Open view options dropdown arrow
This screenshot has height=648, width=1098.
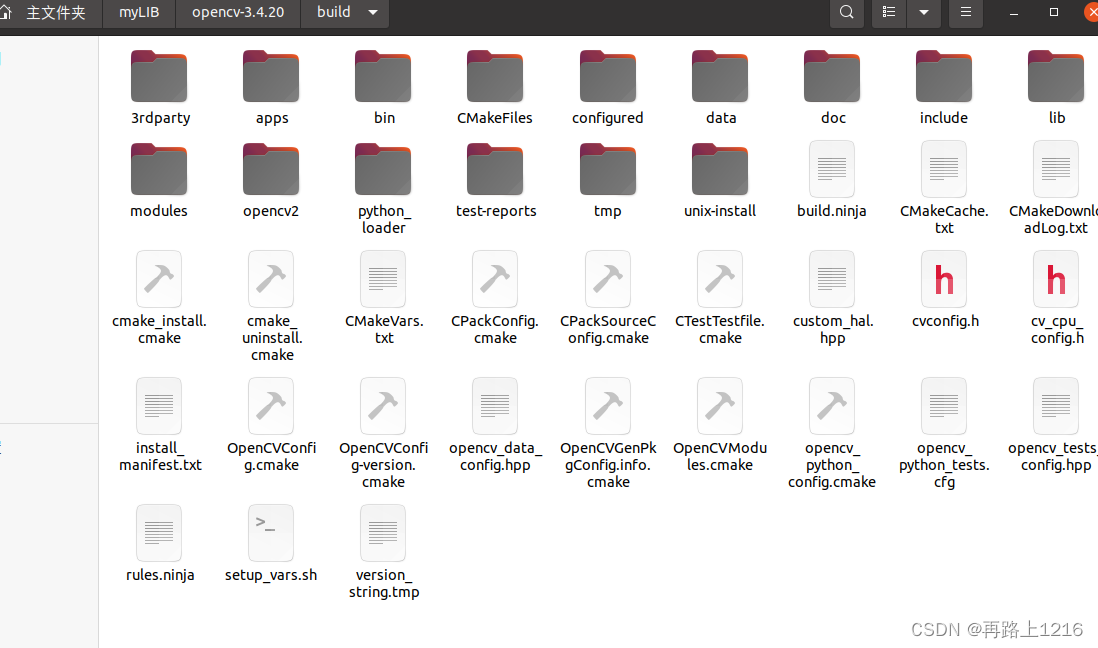coord(924,13)
